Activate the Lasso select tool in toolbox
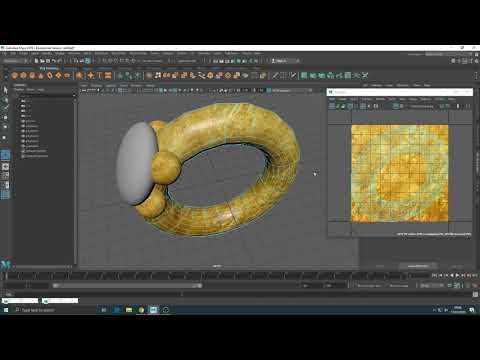Screen dimensions: 480x360 5,100
